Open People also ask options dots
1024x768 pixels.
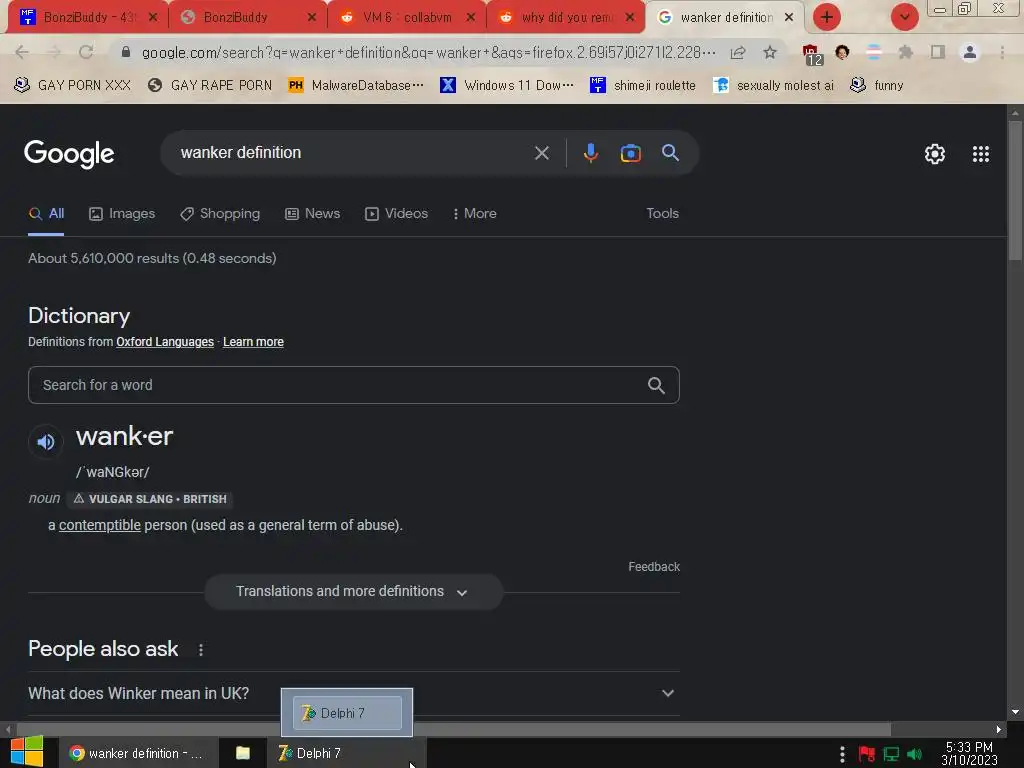click(201, 650)
